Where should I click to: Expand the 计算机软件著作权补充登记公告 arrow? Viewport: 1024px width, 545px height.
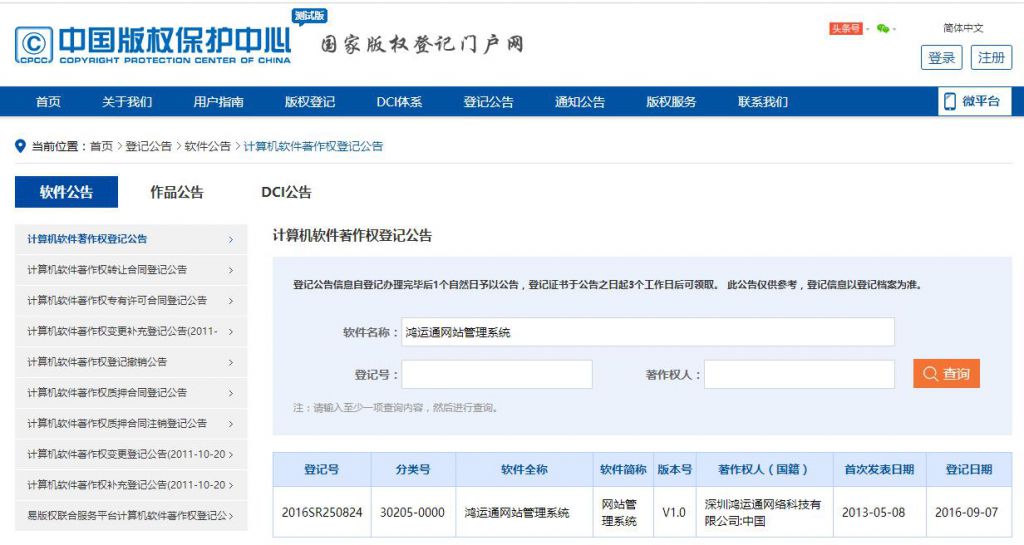point(231,485)
